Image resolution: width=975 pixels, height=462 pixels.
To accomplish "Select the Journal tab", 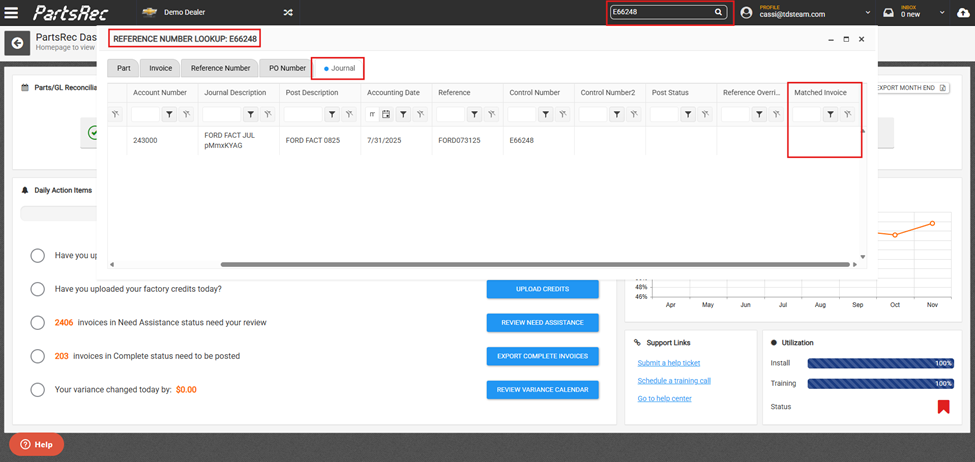I will 338,68.
